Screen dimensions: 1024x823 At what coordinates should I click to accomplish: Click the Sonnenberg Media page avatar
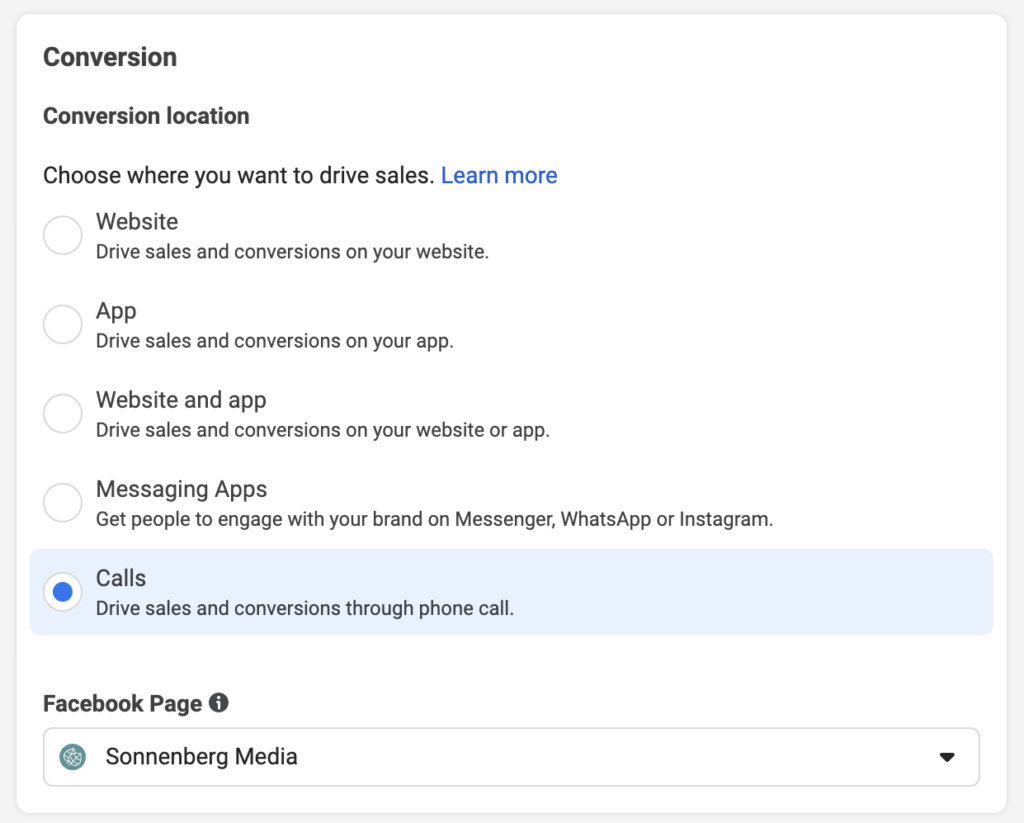pos(70,757)
